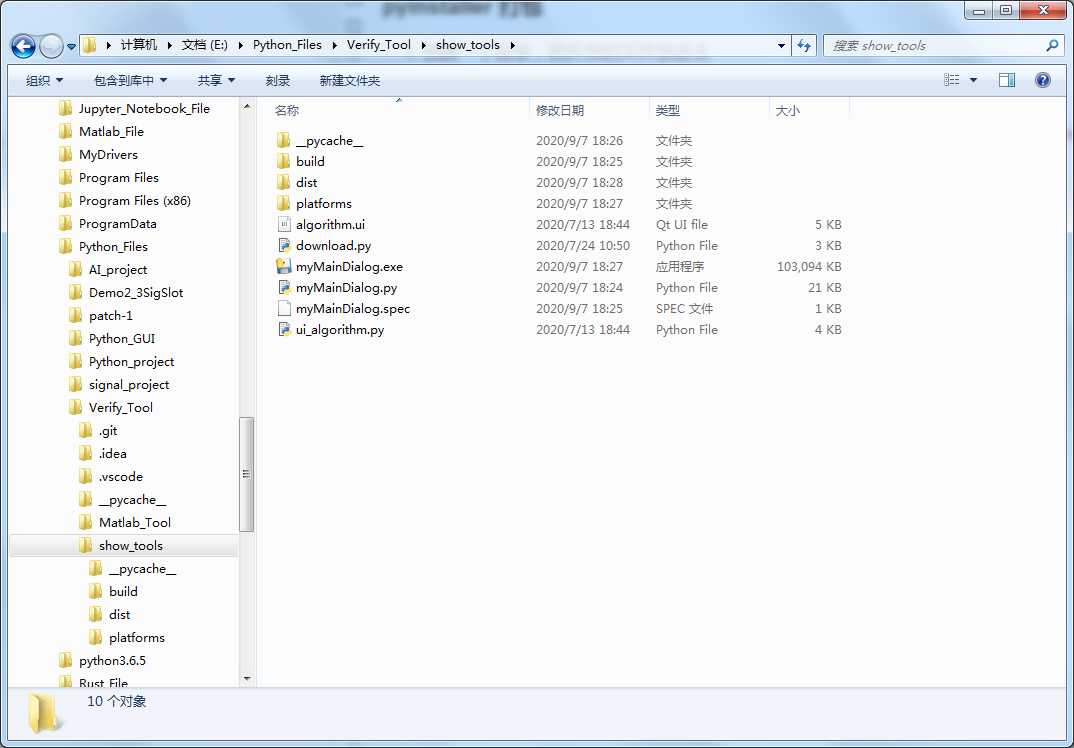Select the myMainDialog.spec file icon
1074x748 pixels.
point(284,308)
